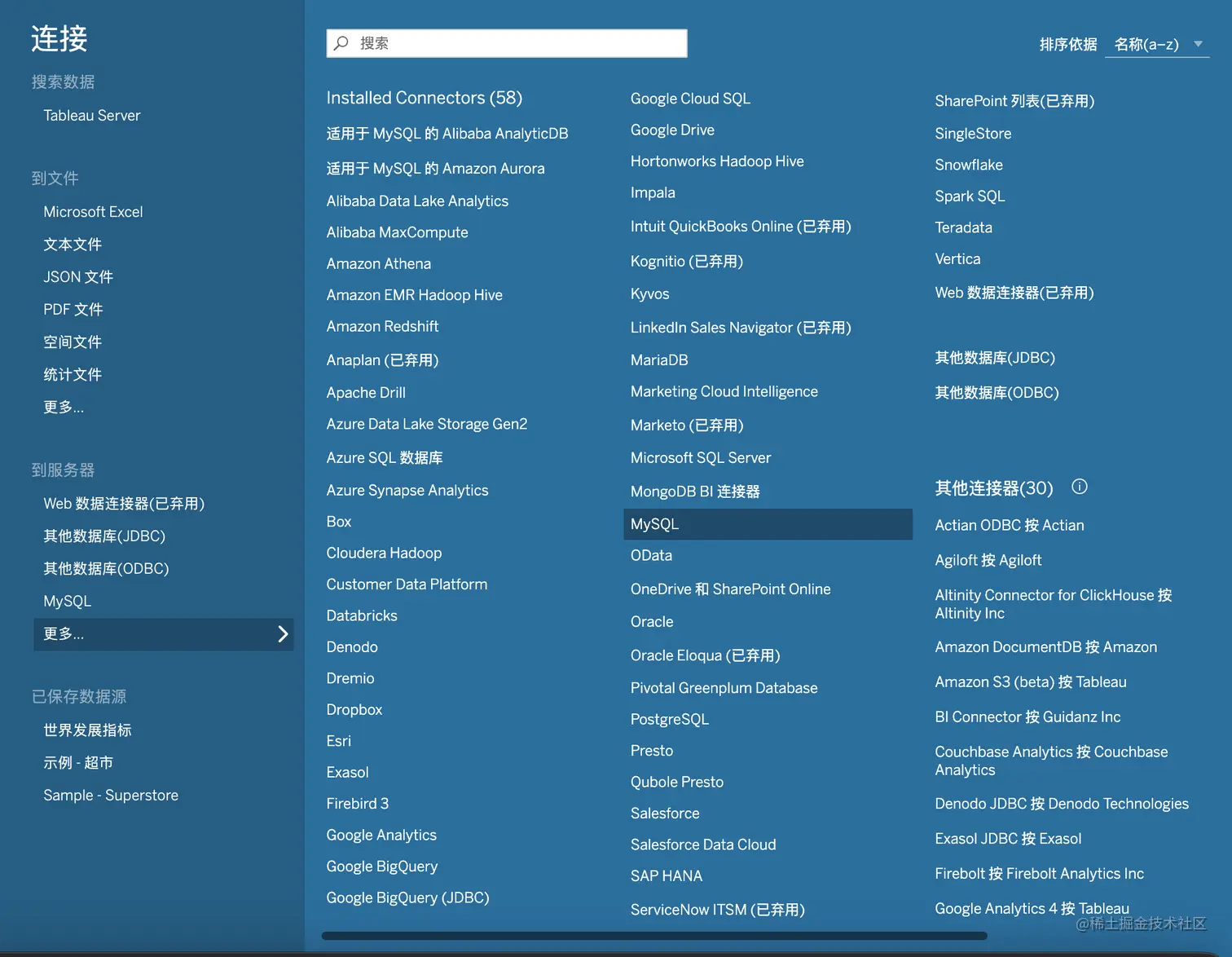Choose Amazon Athena connector

point(379,264)
